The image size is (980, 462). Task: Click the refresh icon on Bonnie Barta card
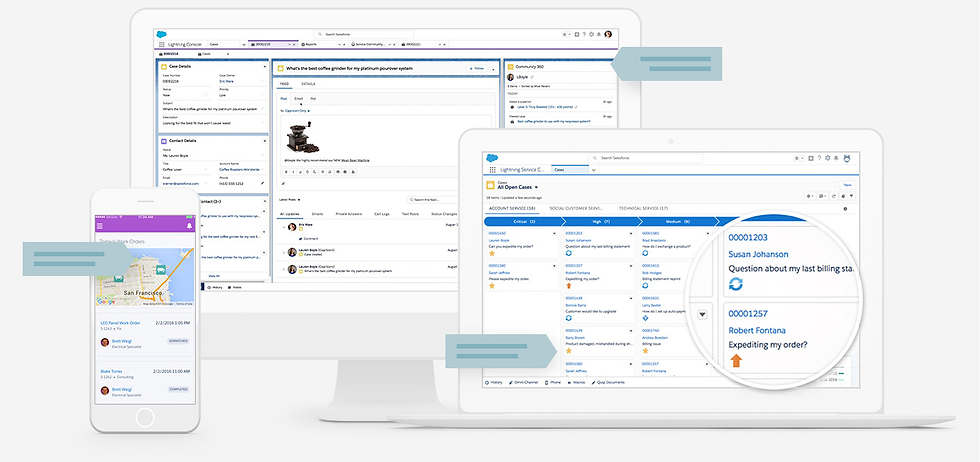569,318
